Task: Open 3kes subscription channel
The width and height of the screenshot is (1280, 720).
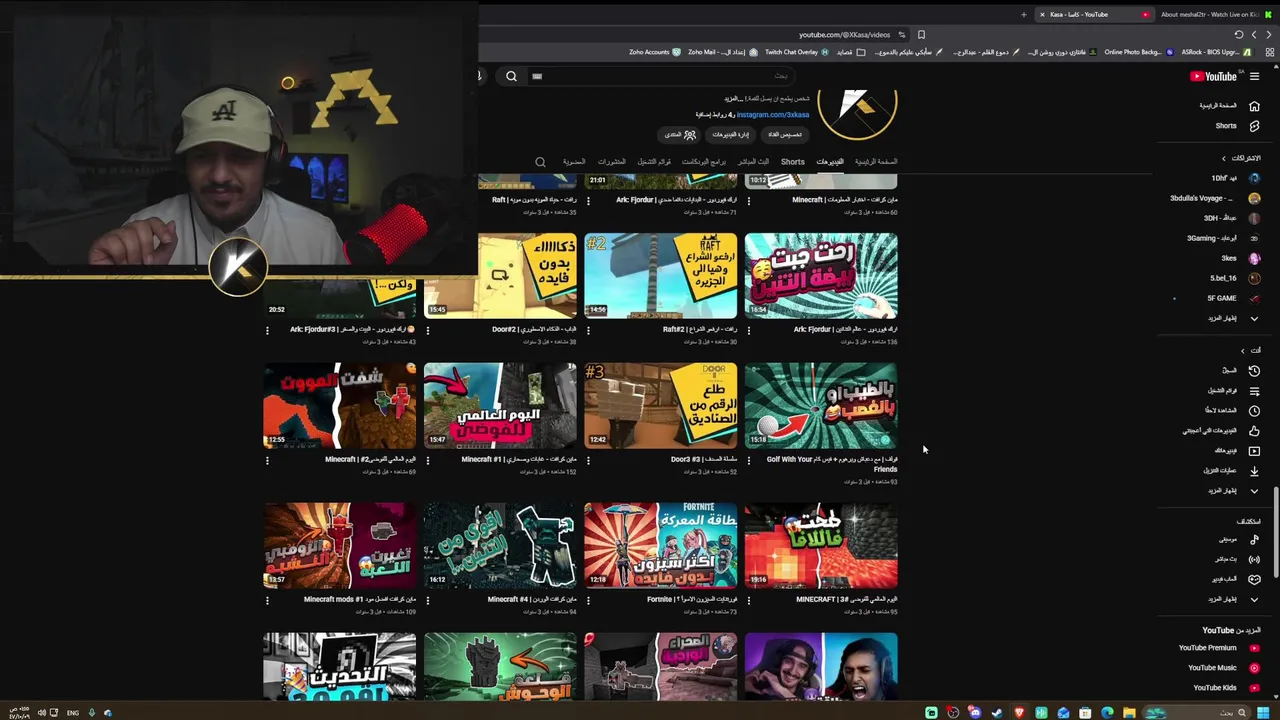Action: (1239, 258)
